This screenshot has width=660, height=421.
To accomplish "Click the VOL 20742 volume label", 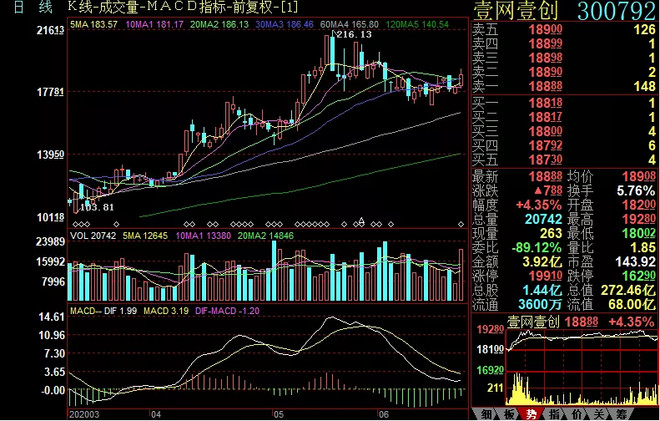I will (93, 236).
